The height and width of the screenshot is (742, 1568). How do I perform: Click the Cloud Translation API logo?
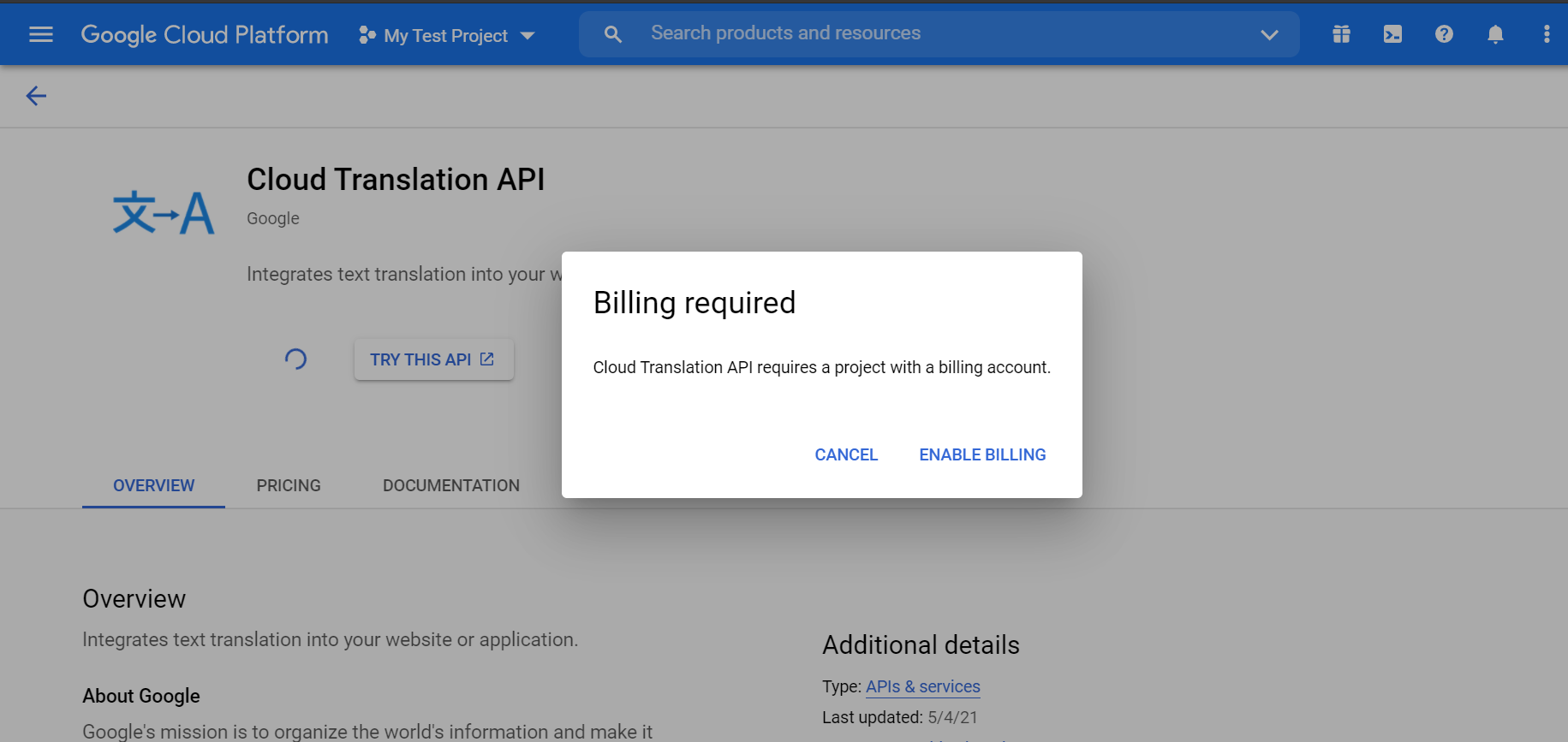164,212
